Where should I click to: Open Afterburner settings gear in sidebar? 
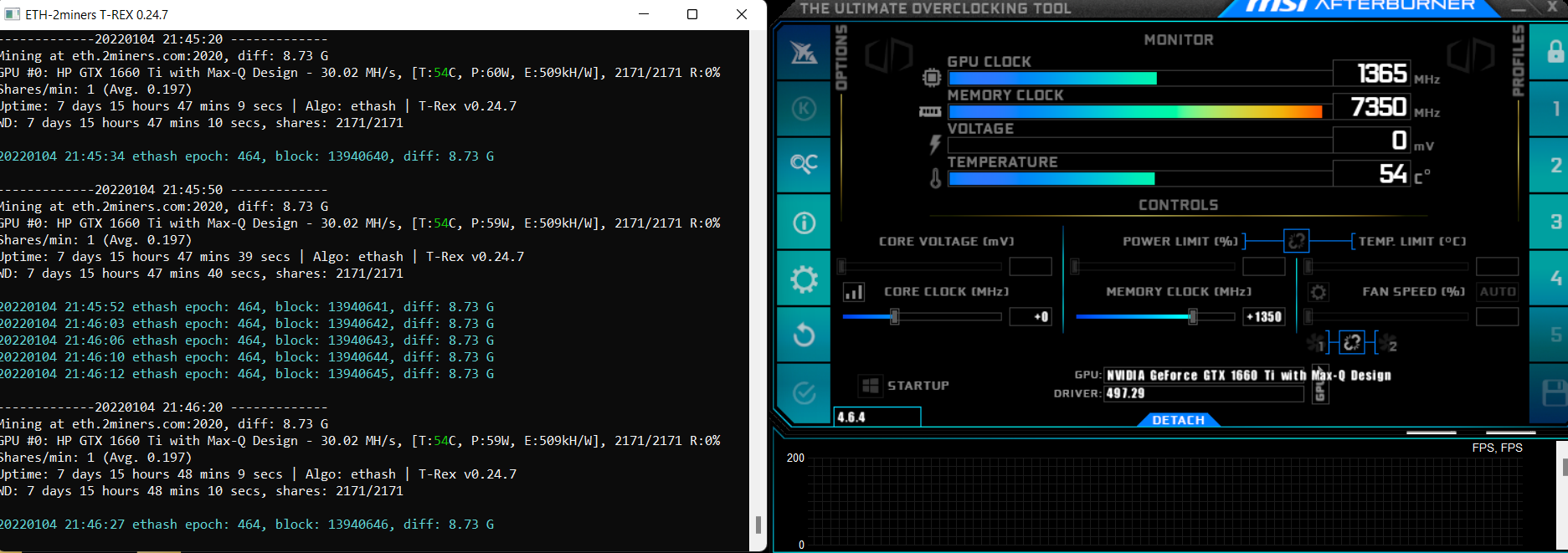(x=804, y=279)
